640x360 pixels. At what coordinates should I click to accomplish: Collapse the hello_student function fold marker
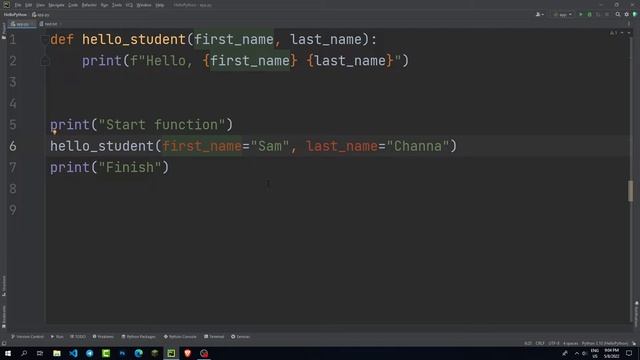tap(44, 40)
